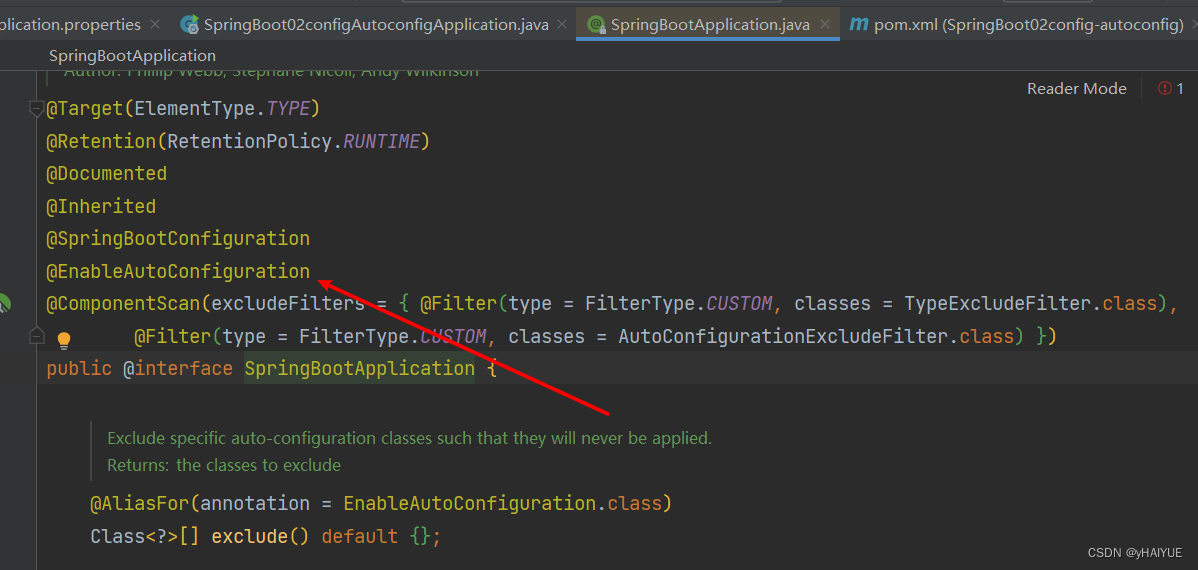Click Maven 'm' icon on pom.xml tab
The width and height of the screenshot is (1198, 570).
pyautogui.click(x=859, y=24)
